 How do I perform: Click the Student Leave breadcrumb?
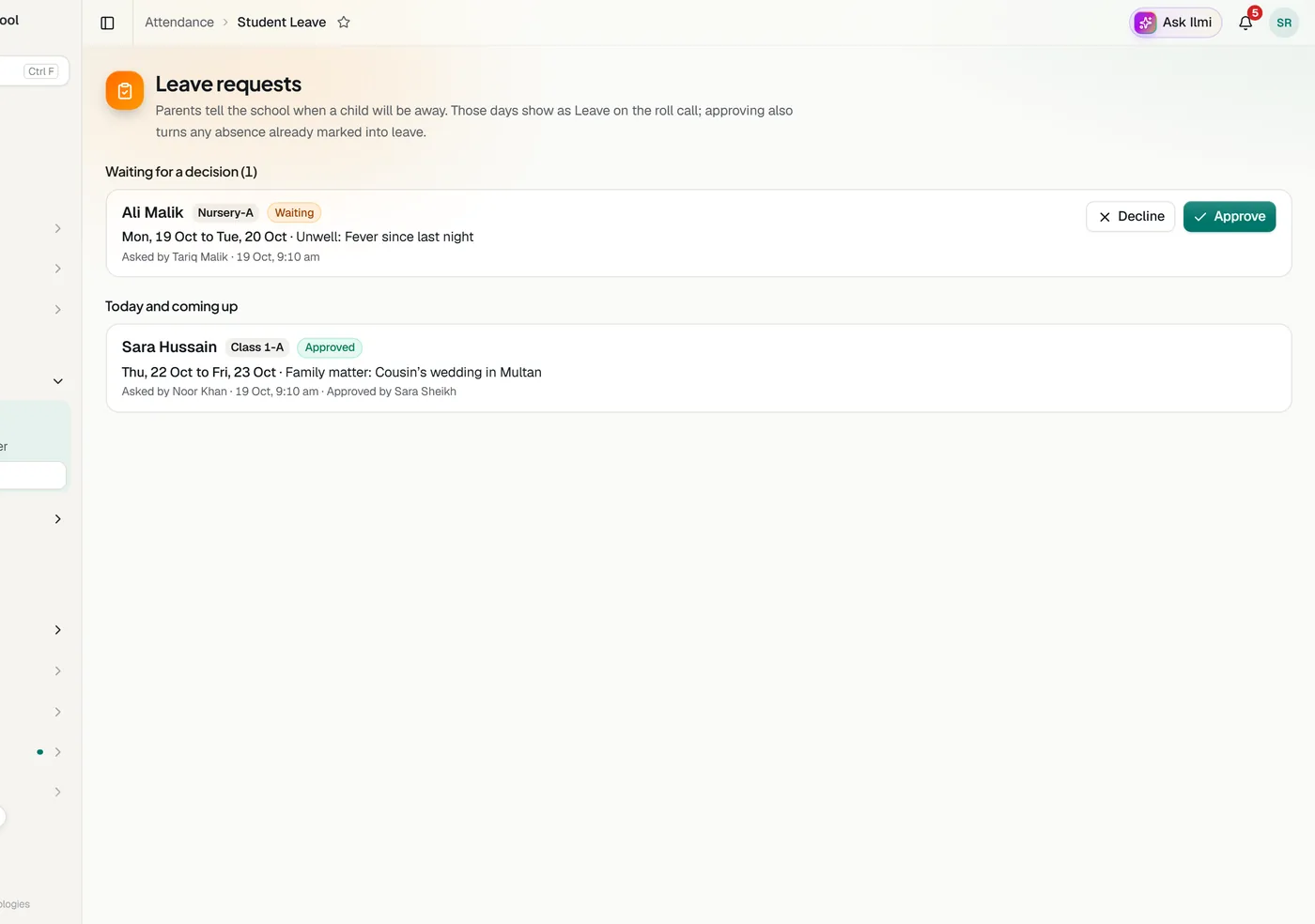[282, 23]
